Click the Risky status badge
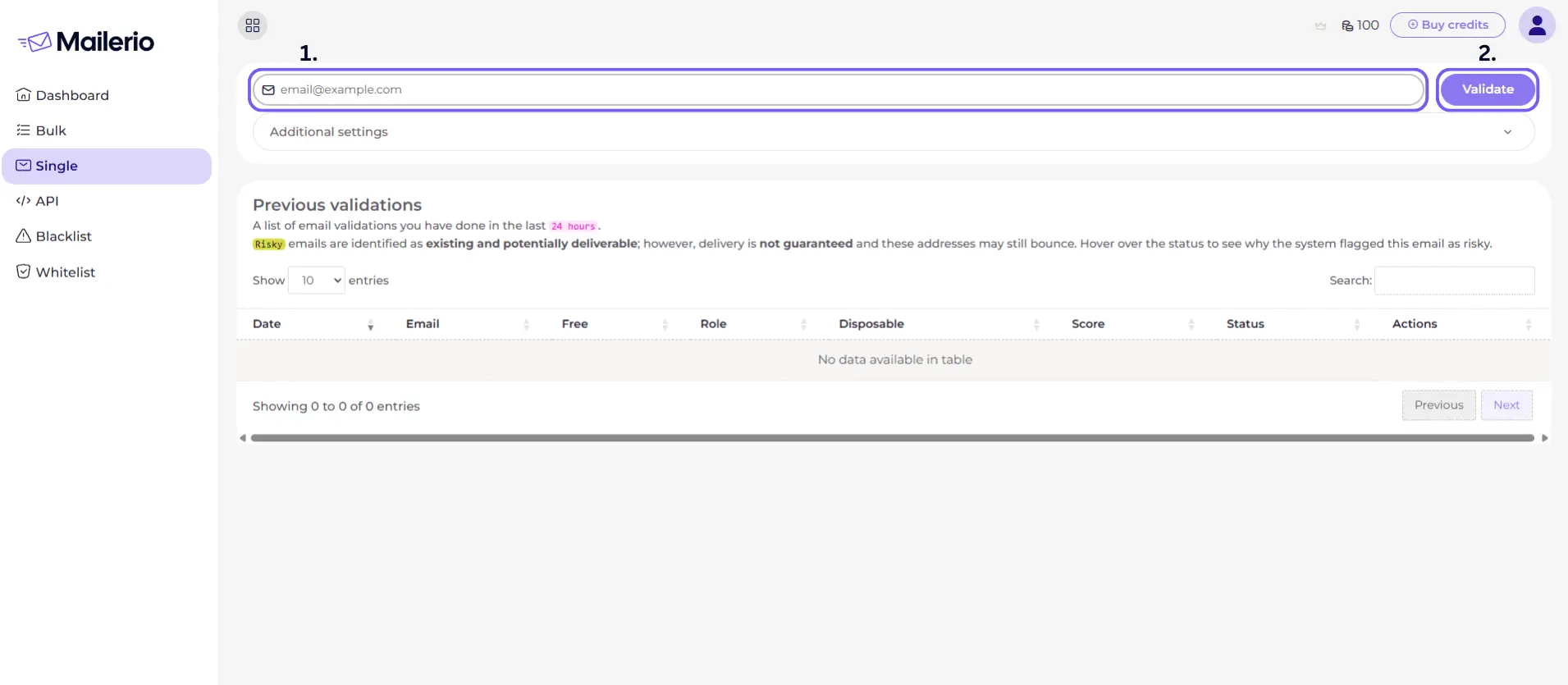The height and width of the screenshot is (685, 1568). click(x=268, y=244)
